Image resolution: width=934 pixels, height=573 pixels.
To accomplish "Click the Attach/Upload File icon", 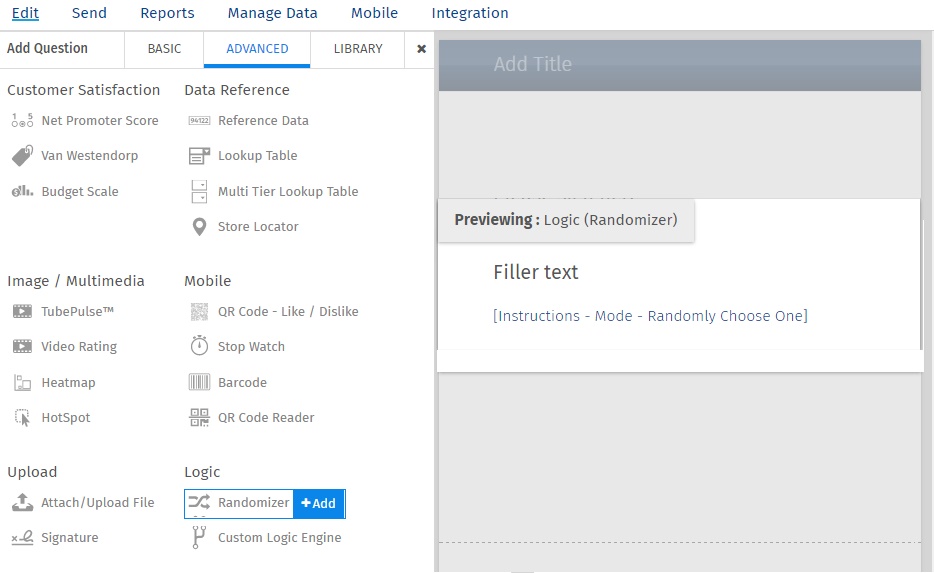I will (x=22, y=503).
